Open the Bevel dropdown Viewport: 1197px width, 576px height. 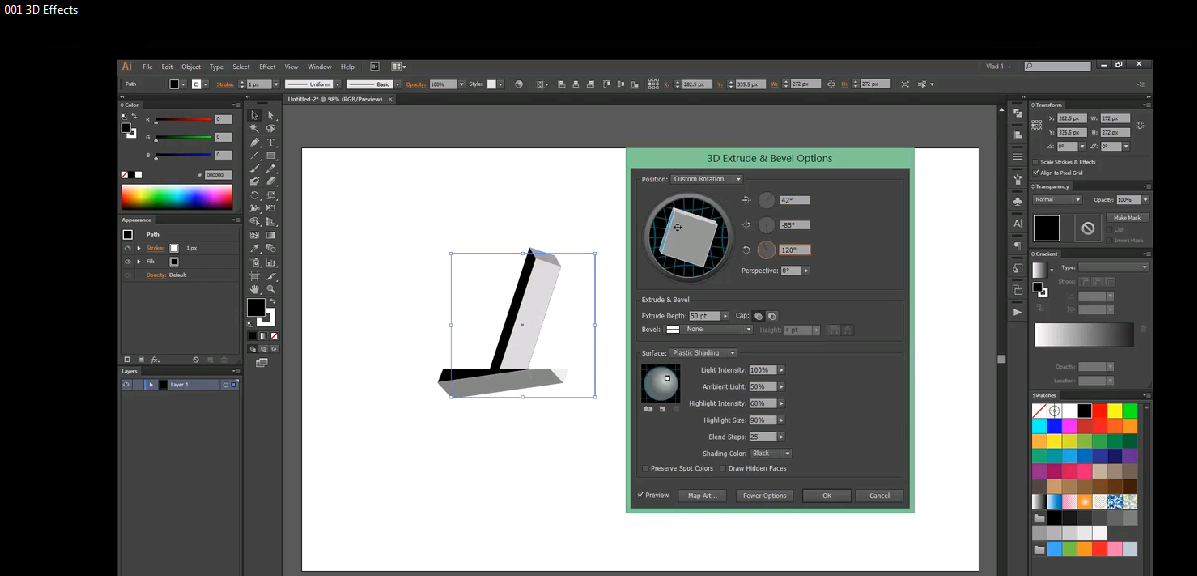[x=709, y=331]
